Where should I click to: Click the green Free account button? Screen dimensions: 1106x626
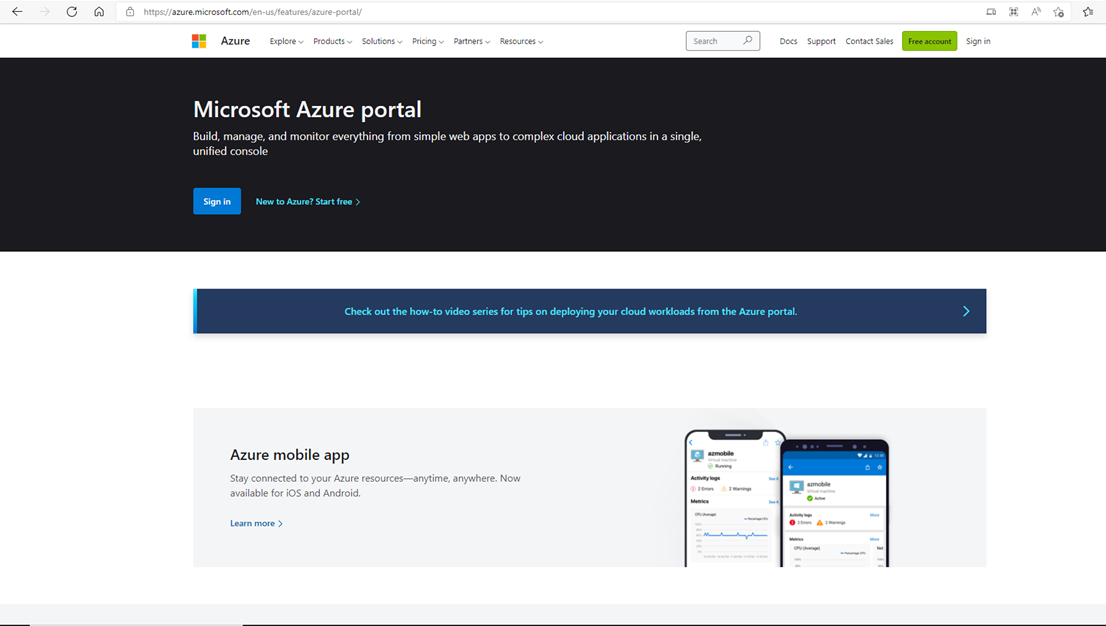point(930,41)
